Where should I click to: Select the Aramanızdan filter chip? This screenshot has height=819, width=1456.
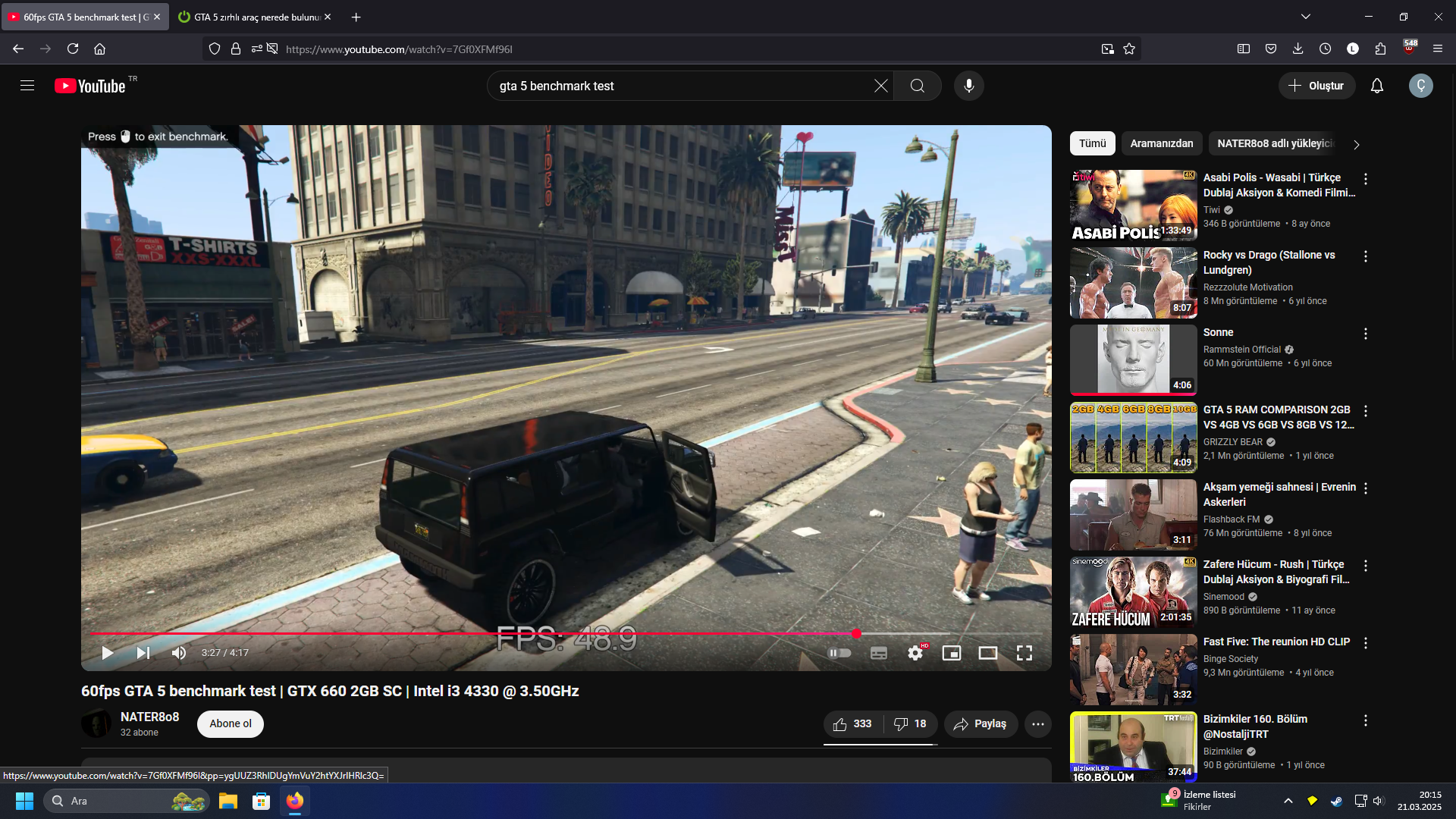[x=1161, y=143]
